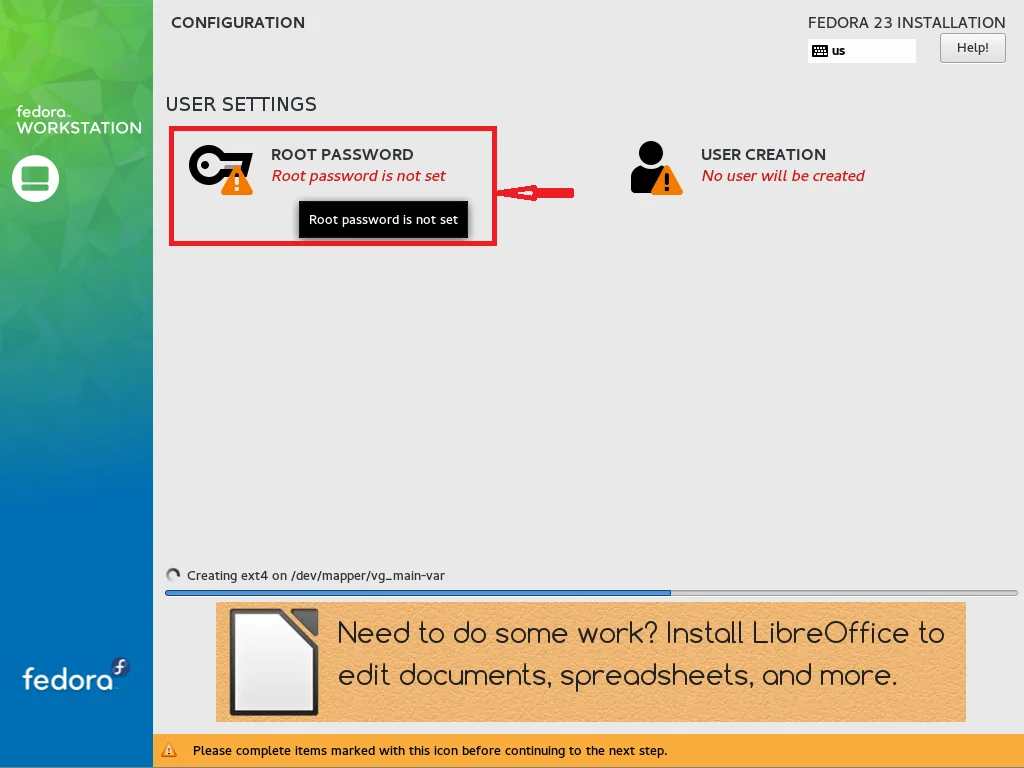Click the black 'Root password is not set' tooltip
This screenshot has height=768, width=1024.
(383, 219)
